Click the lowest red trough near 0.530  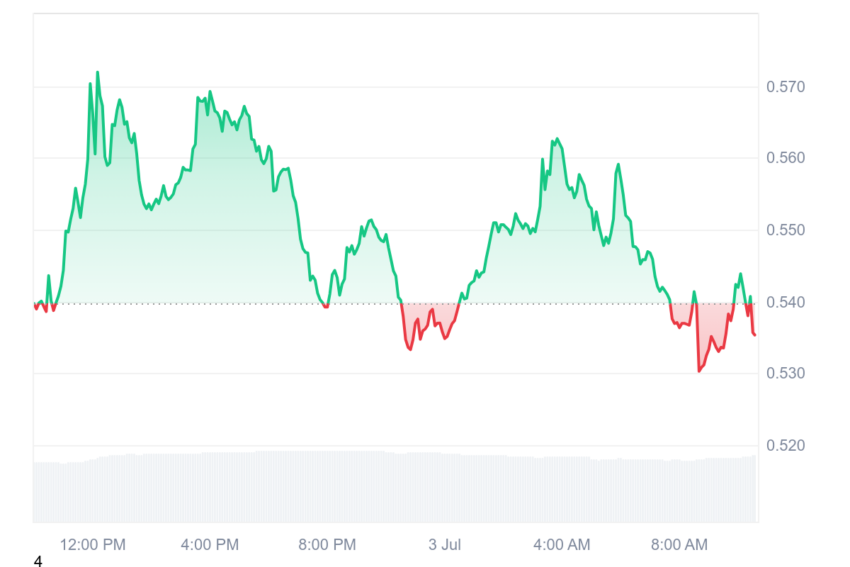(x=699, y=371)
